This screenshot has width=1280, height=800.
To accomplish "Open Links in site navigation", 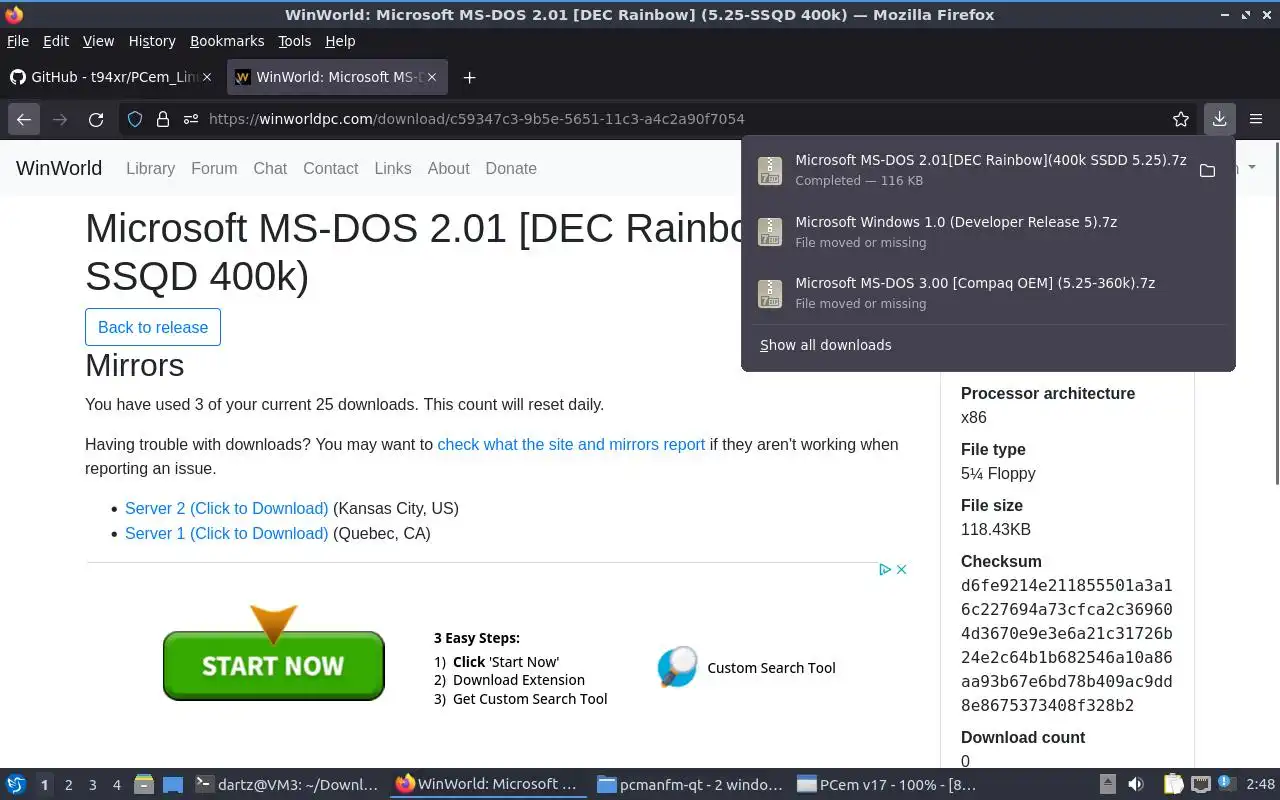I will (393, 168).
